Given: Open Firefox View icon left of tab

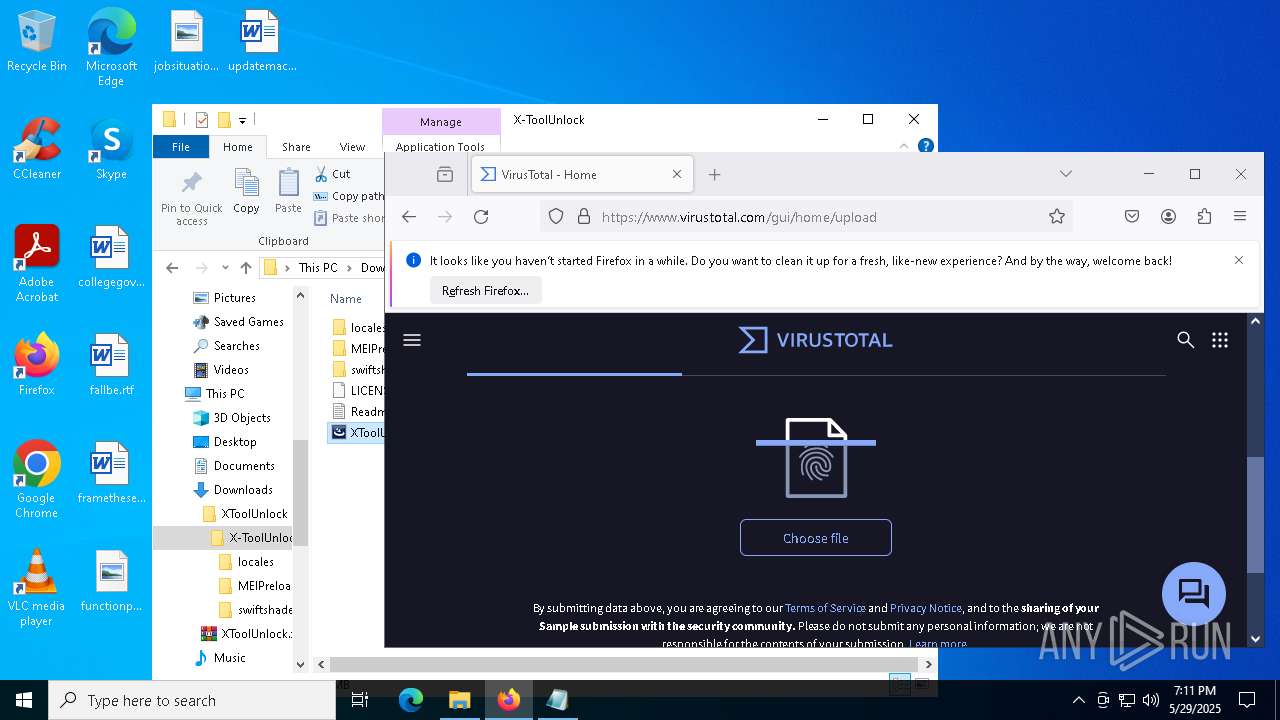Looking at the screenshot, I should coord(445,174).
